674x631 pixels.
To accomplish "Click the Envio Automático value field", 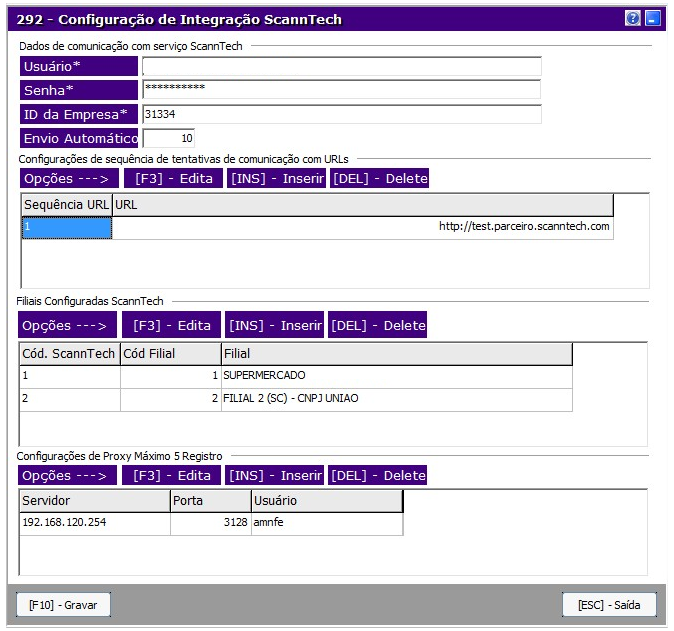I will coord(169,138).
